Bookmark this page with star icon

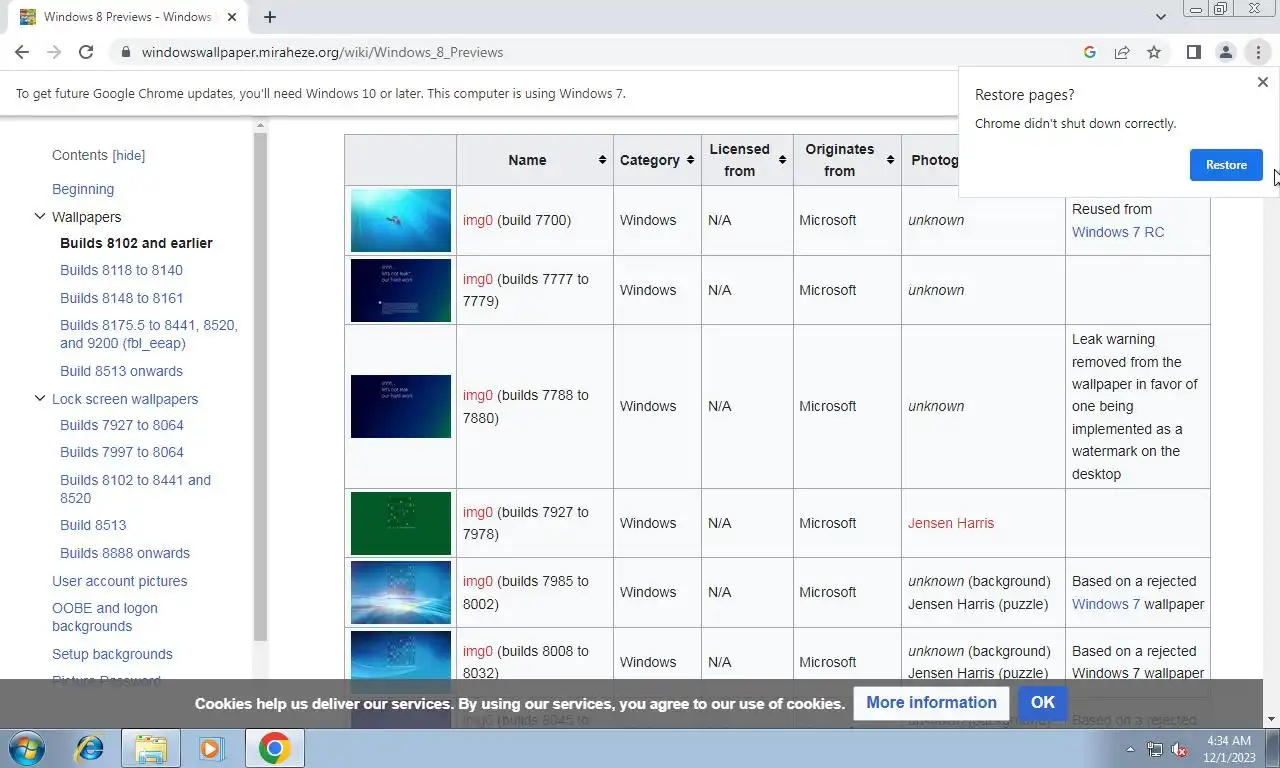click(1154, 52)
